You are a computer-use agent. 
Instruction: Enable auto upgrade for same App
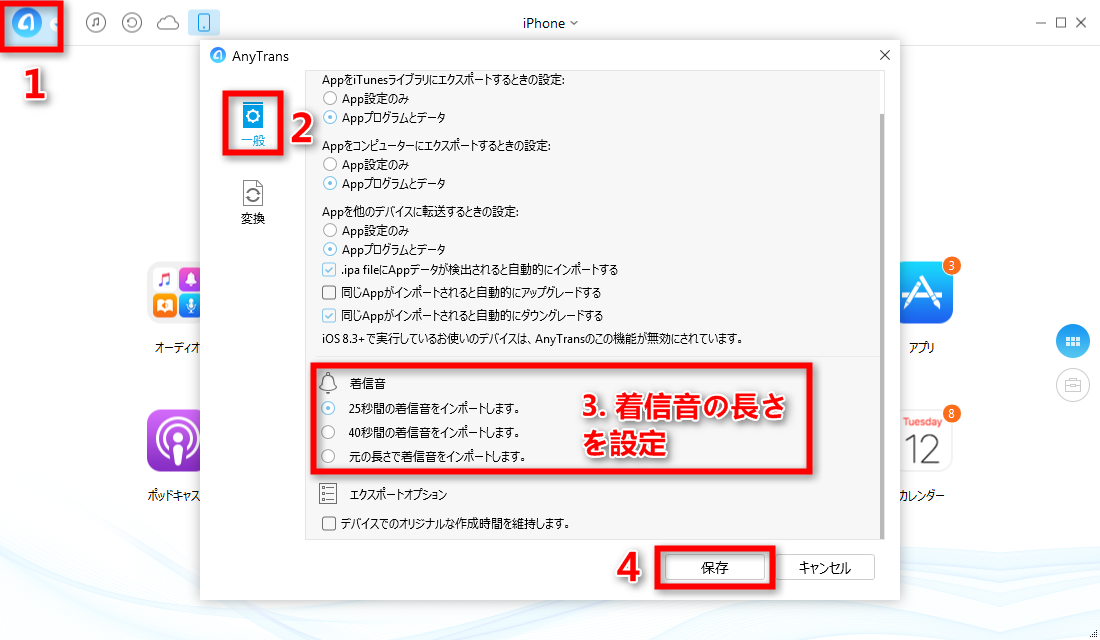pyautogui.click(x=329, y=293)
